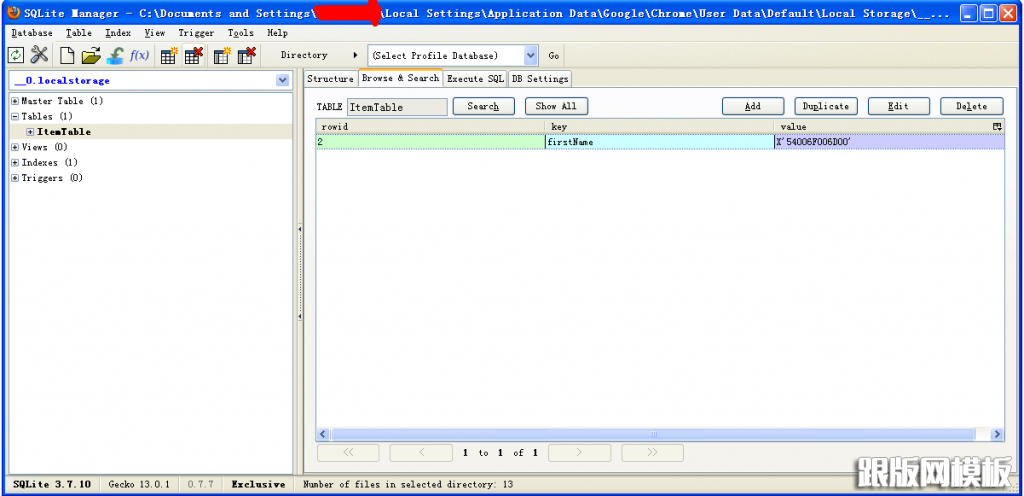Collapse the Tables node
This screenshot has width=1024, height=496.
15,116
